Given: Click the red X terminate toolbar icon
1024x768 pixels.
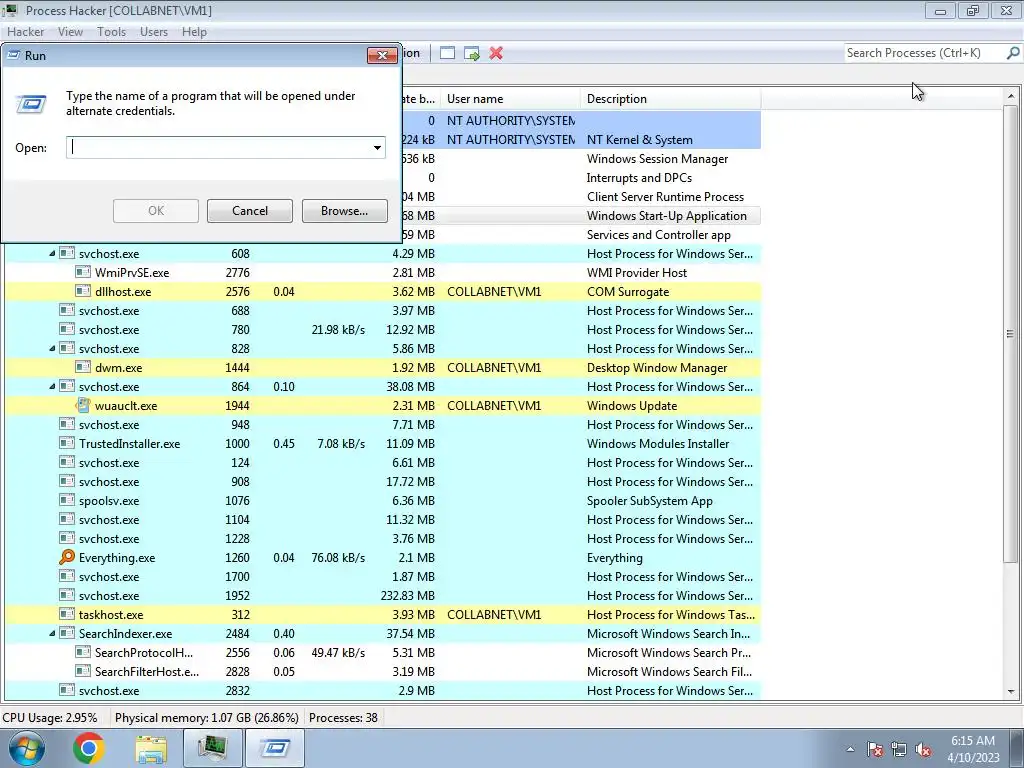Looking at the screenshot, I should [x=496, y=53].
